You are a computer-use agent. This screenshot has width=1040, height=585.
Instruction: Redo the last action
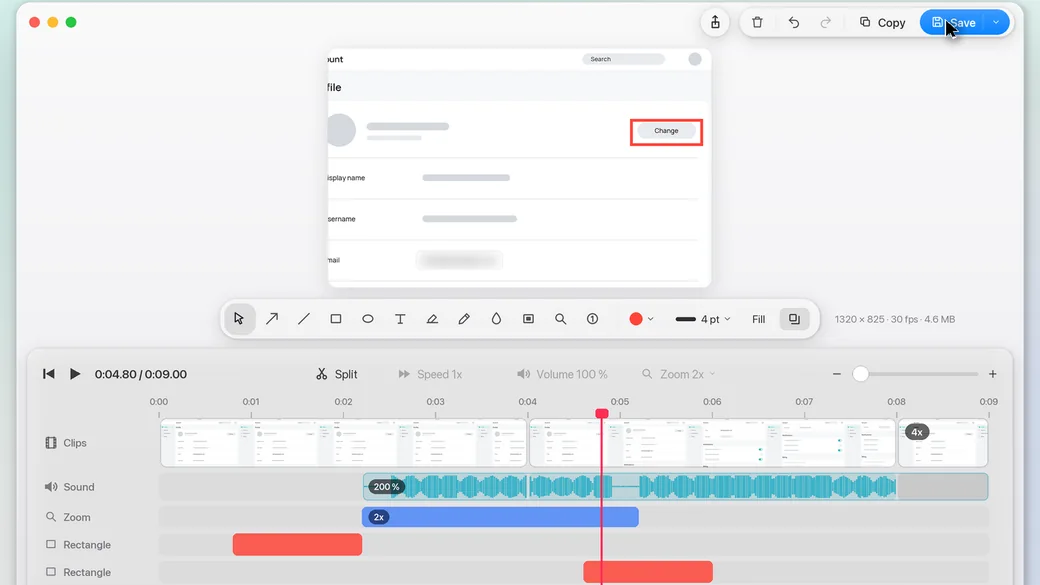click(x=825, y=23)
